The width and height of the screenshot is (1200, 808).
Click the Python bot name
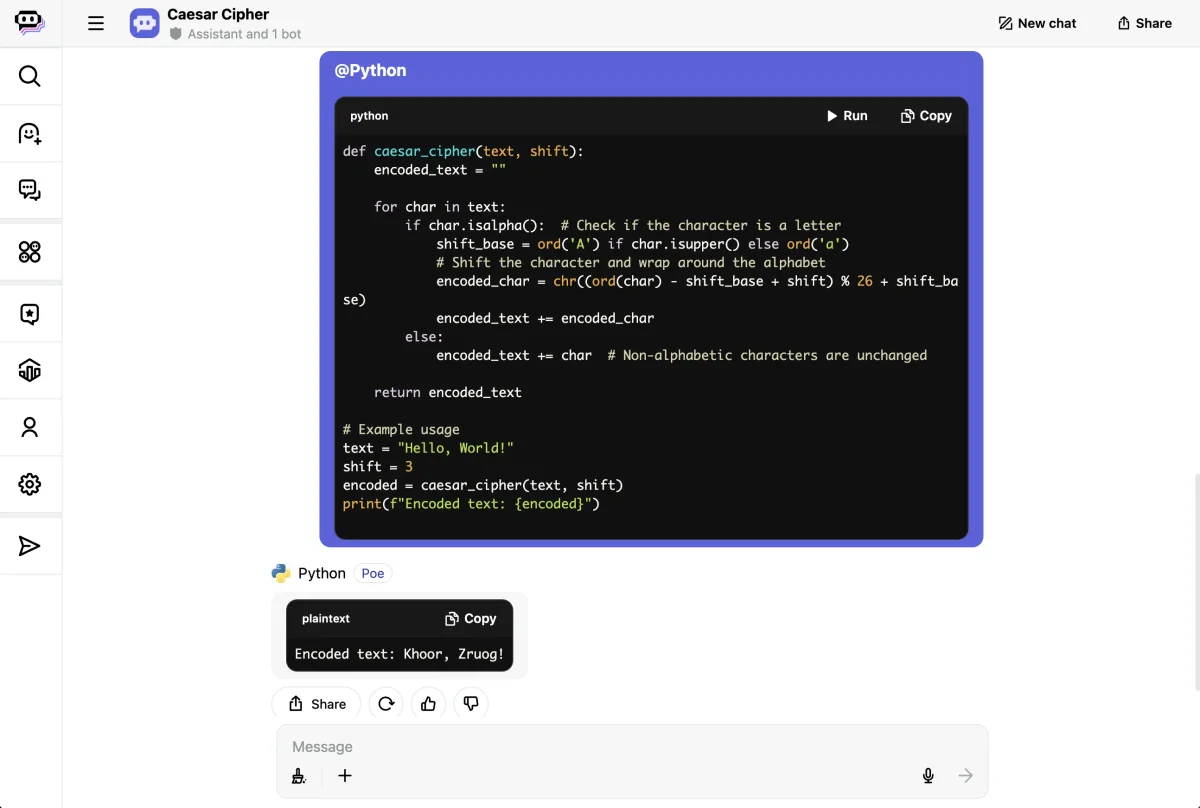coord(322,573)
